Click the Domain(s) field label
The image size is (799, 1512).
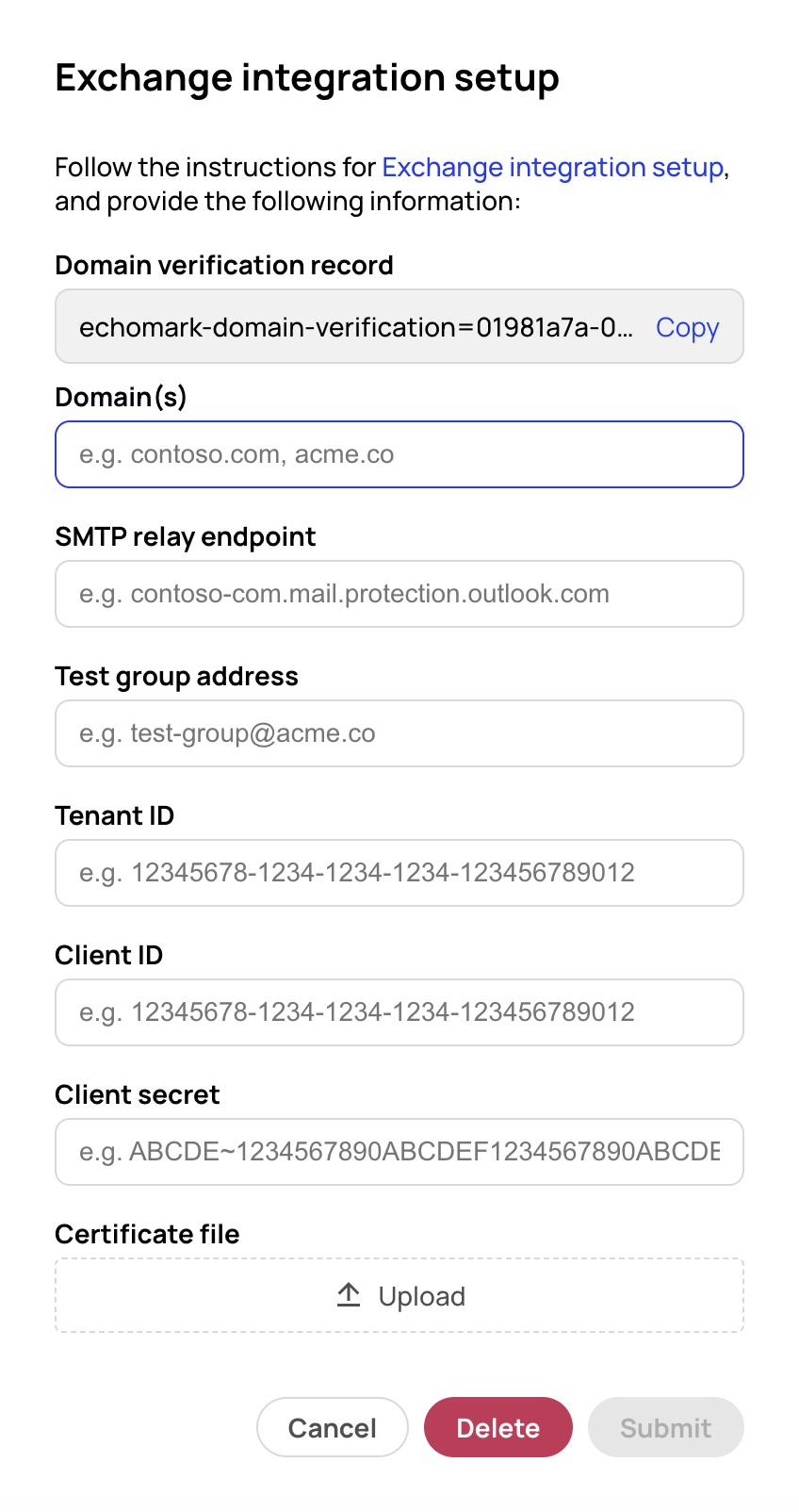pos(121,397)
